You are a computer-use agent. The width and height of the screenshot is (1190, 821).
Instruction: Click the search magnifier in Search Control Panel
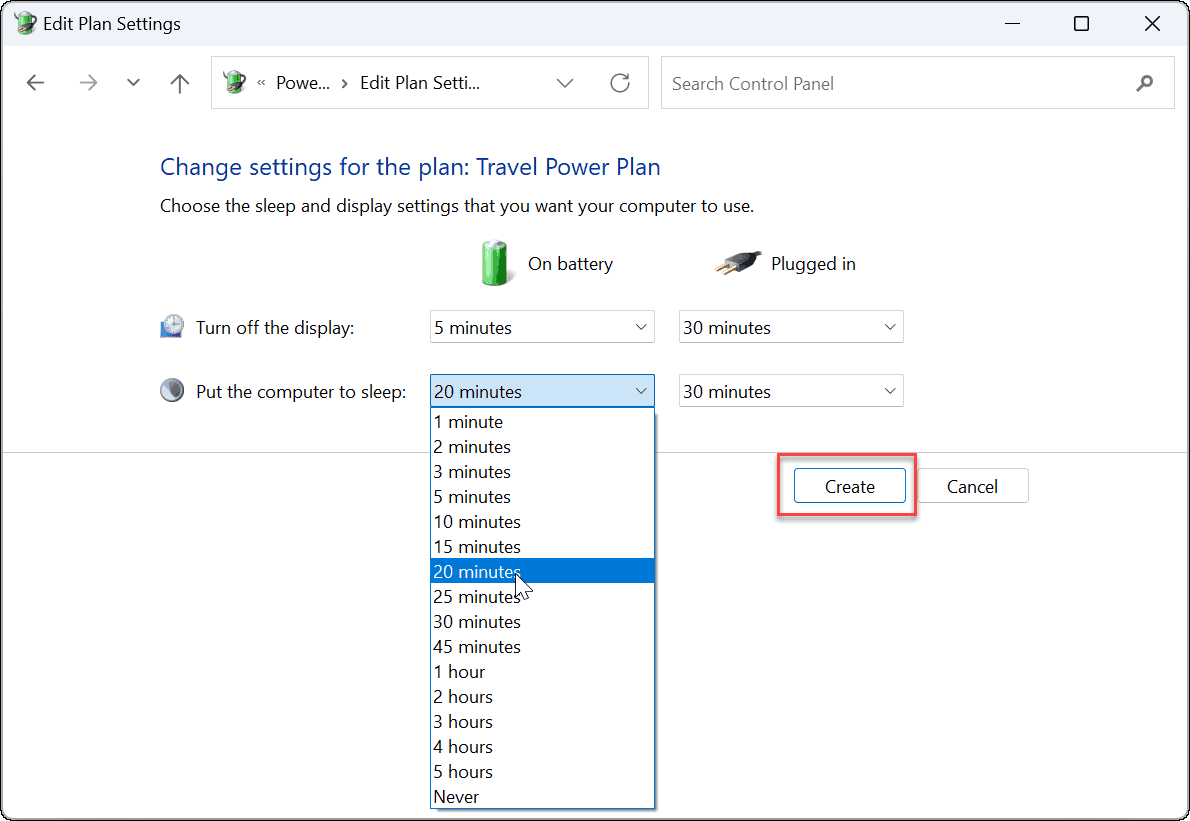pos(1144,83)
